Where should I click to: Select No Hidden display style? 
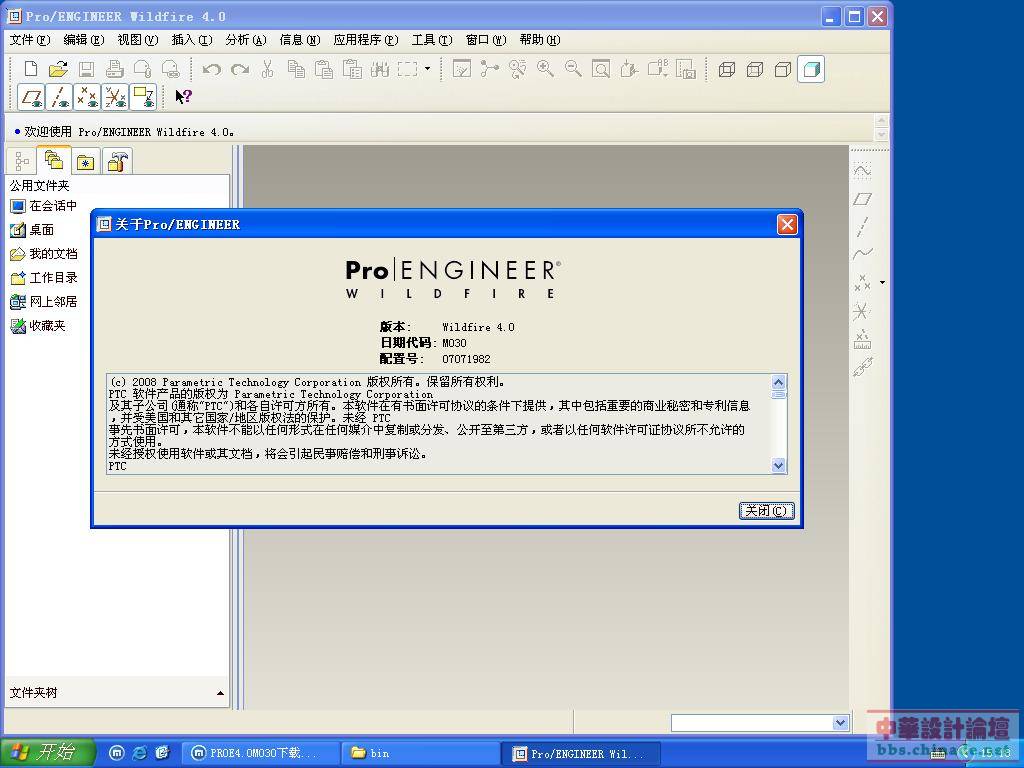coord(783,69)
